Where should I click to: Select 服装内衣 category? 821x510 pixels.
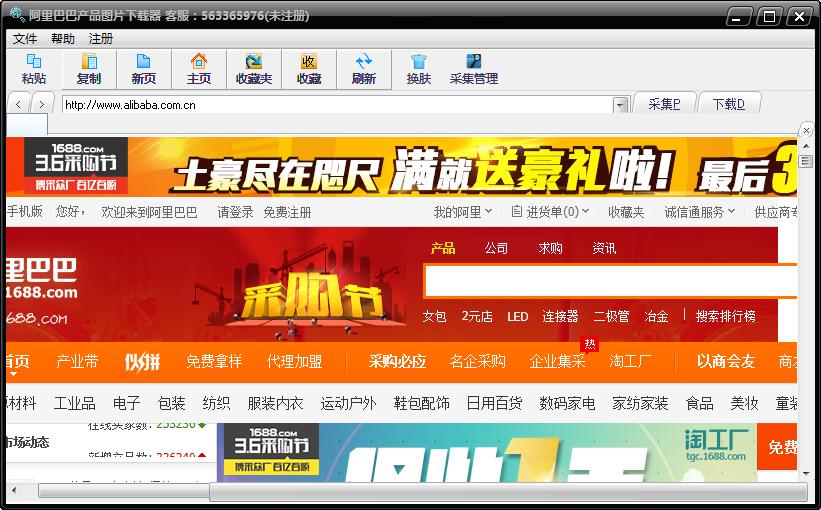pyautogui.click(x=275, y=403)
